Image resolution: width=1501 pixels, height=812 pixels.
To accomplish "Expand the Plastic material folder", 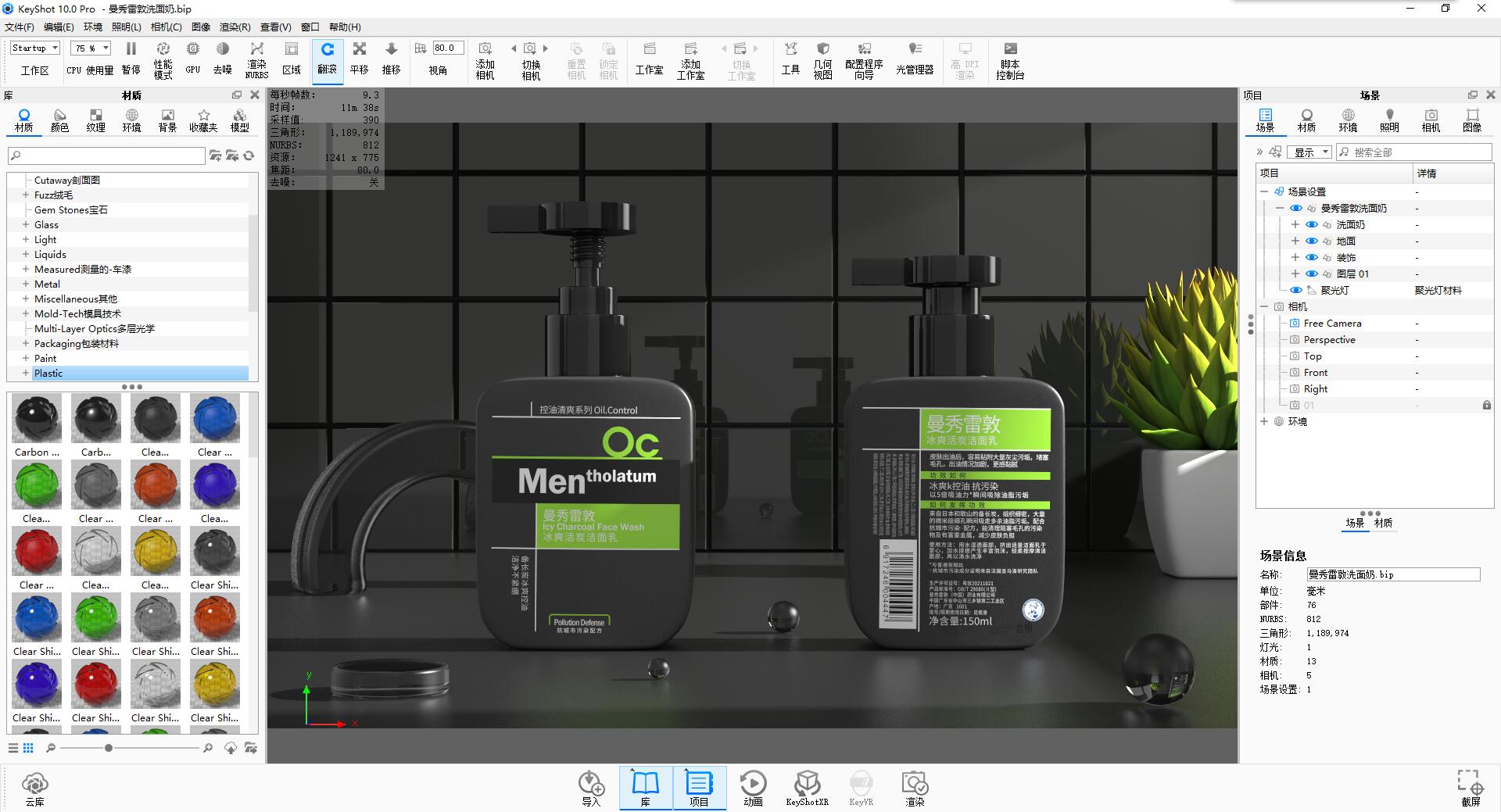I will coord(26,374).
